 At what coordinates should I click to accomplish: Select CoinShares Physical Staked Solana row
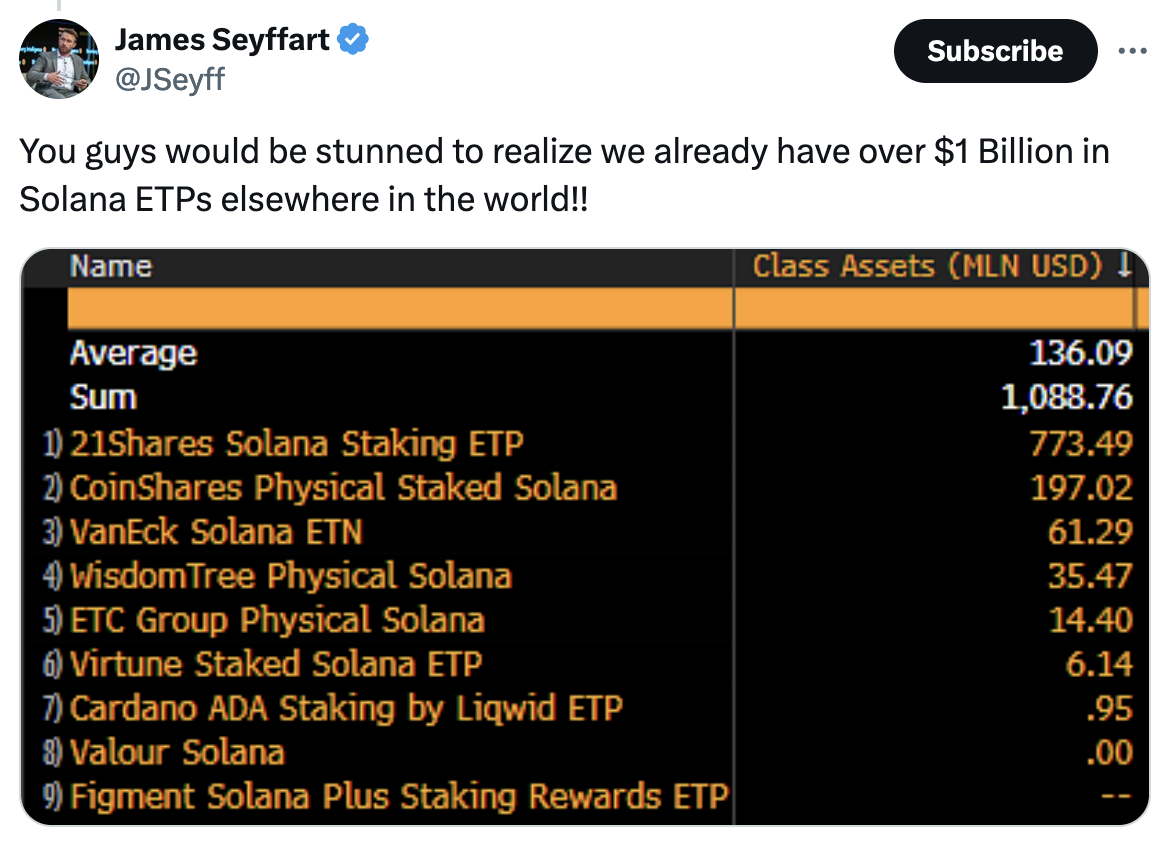click(343, 488)
